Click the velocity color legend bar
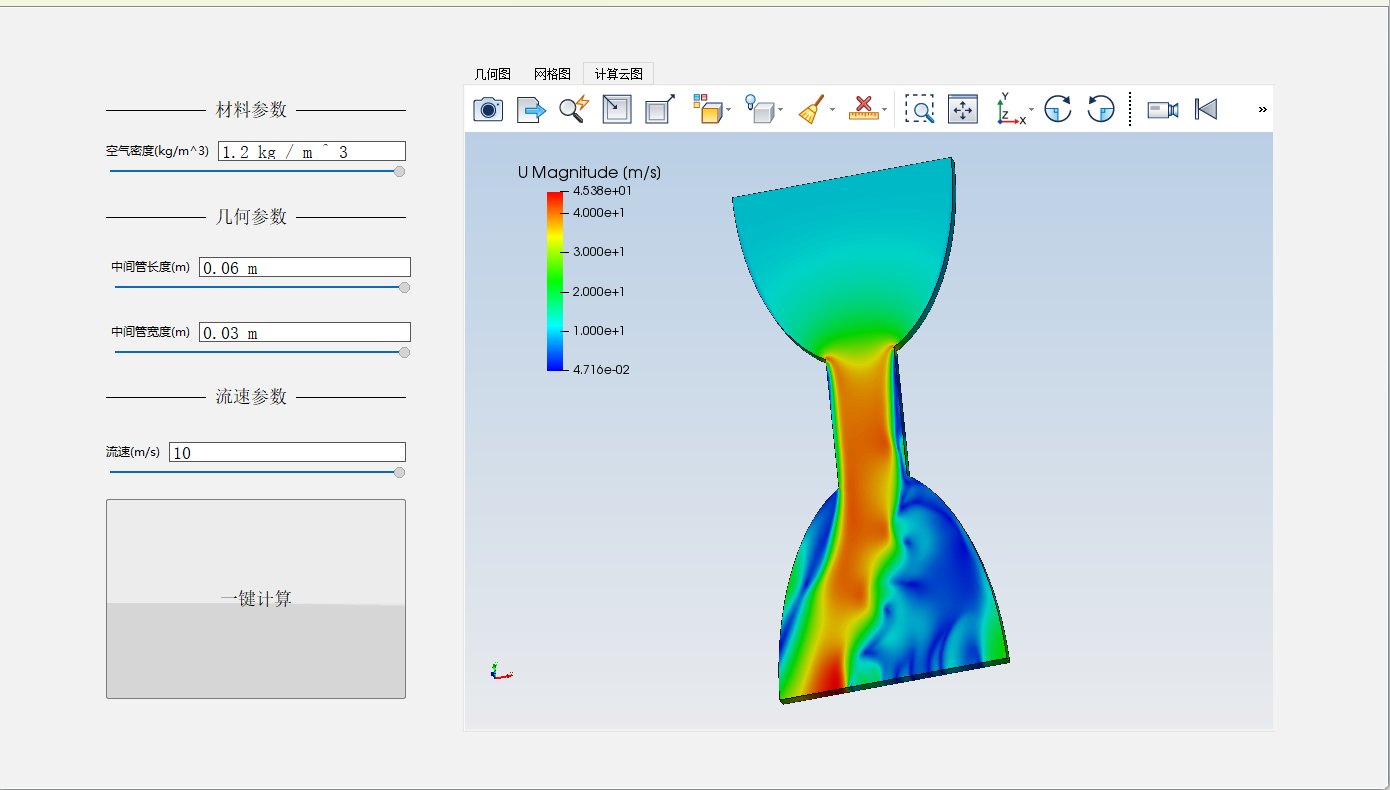The image size is (1390, 790). (555, 280)
